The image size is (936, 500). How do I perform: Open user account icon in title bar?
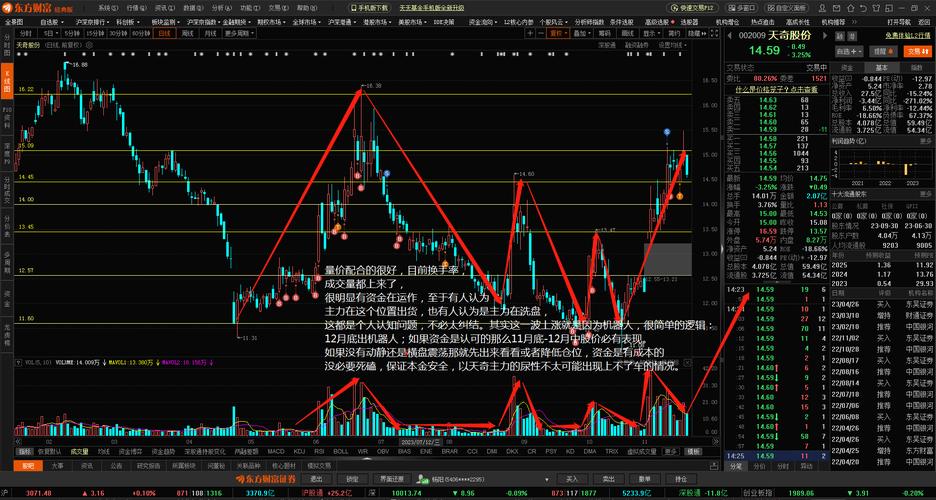pyautogui.click(x=822, y=8)
